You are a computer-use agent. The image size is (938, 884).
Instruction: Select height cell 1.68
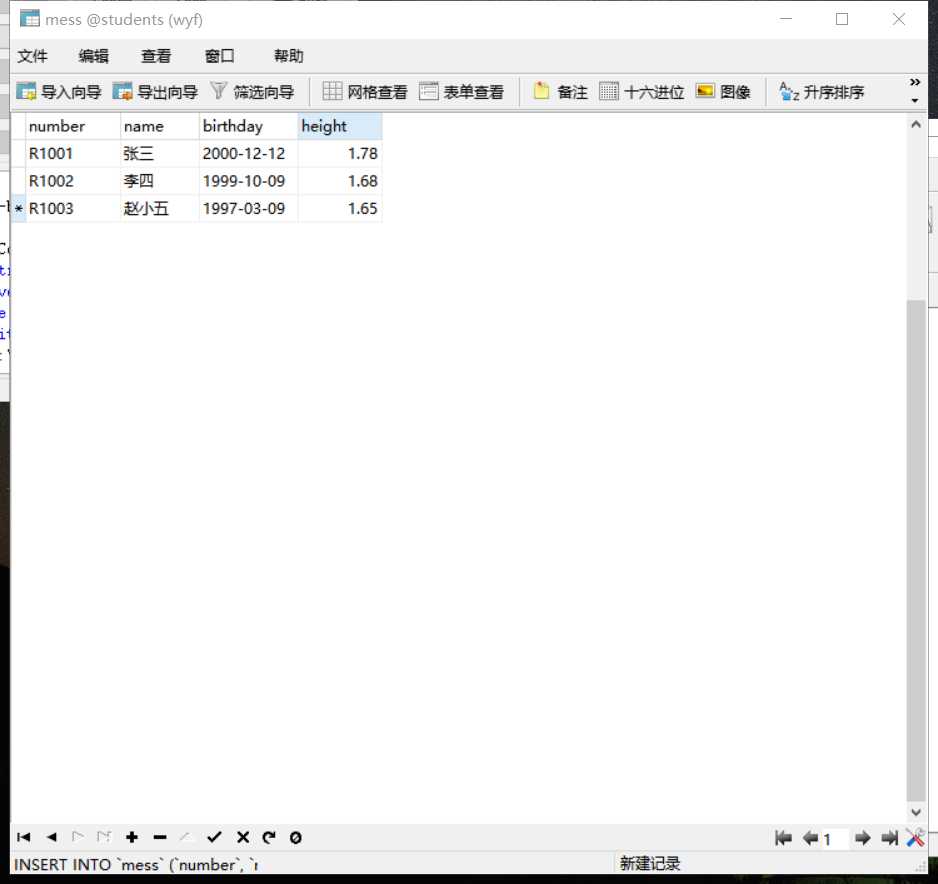pyautogui.click(x=340, y=181)
